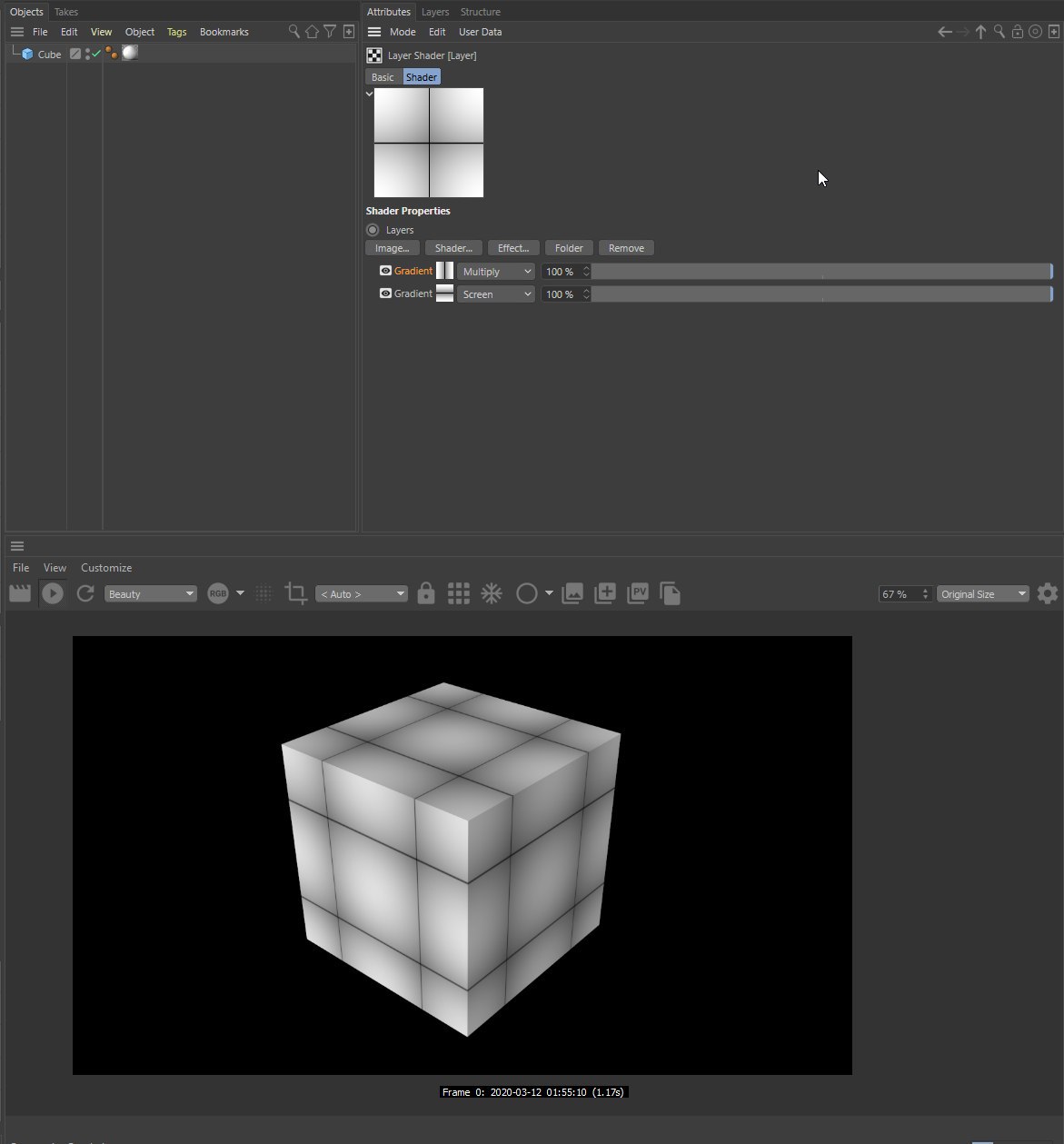Screen dimensions: 1064x1144
Task: Switch to the Takes tab
Action: pyautogui.click(x=66, y=12)
